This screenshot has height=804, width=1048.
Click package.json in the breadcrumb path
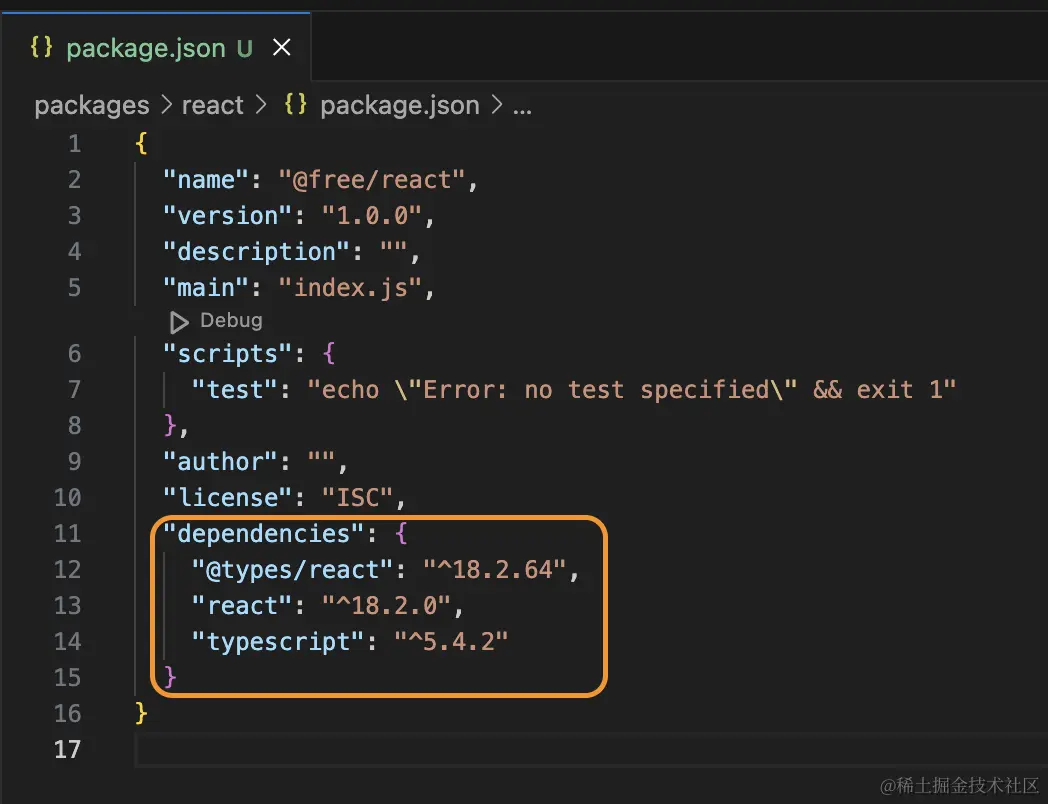tap(399, 105)
